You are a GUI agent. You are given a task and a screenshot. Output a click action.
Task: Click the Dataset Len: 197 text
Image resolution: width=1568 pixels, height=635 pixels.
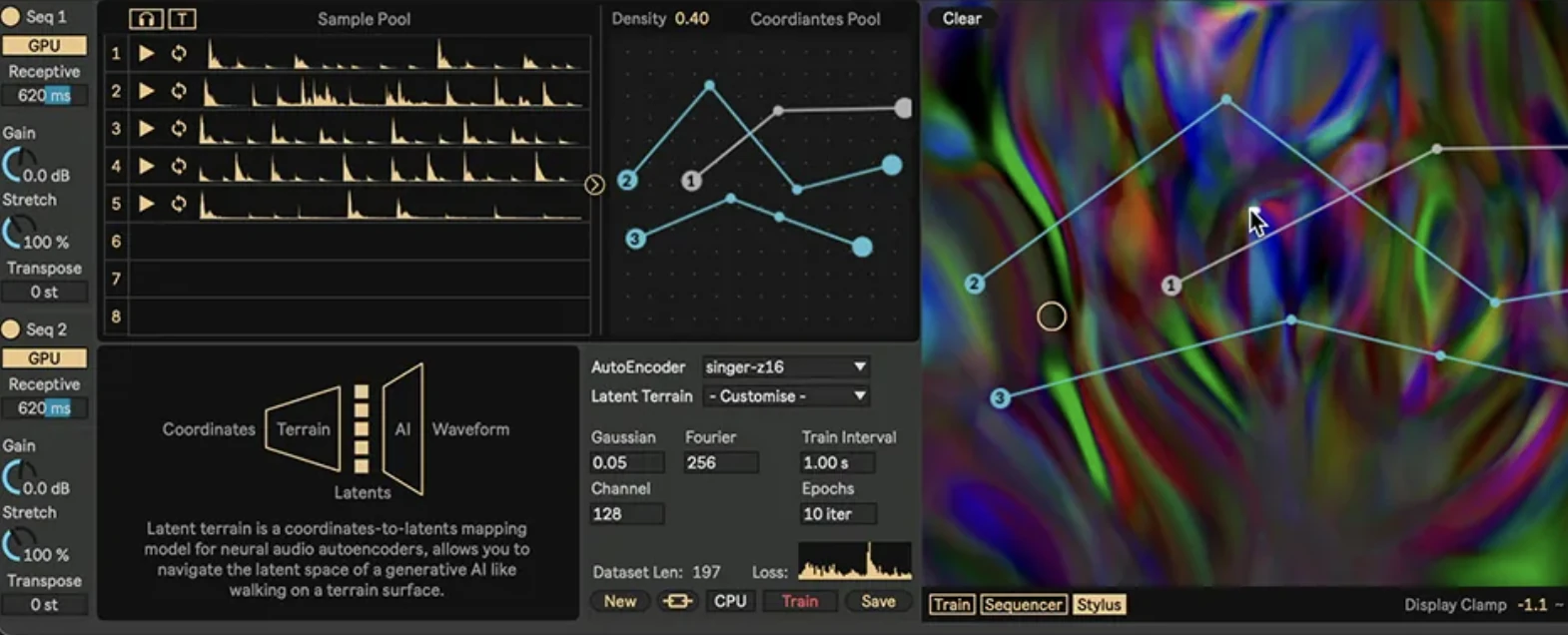pos(656,572)
